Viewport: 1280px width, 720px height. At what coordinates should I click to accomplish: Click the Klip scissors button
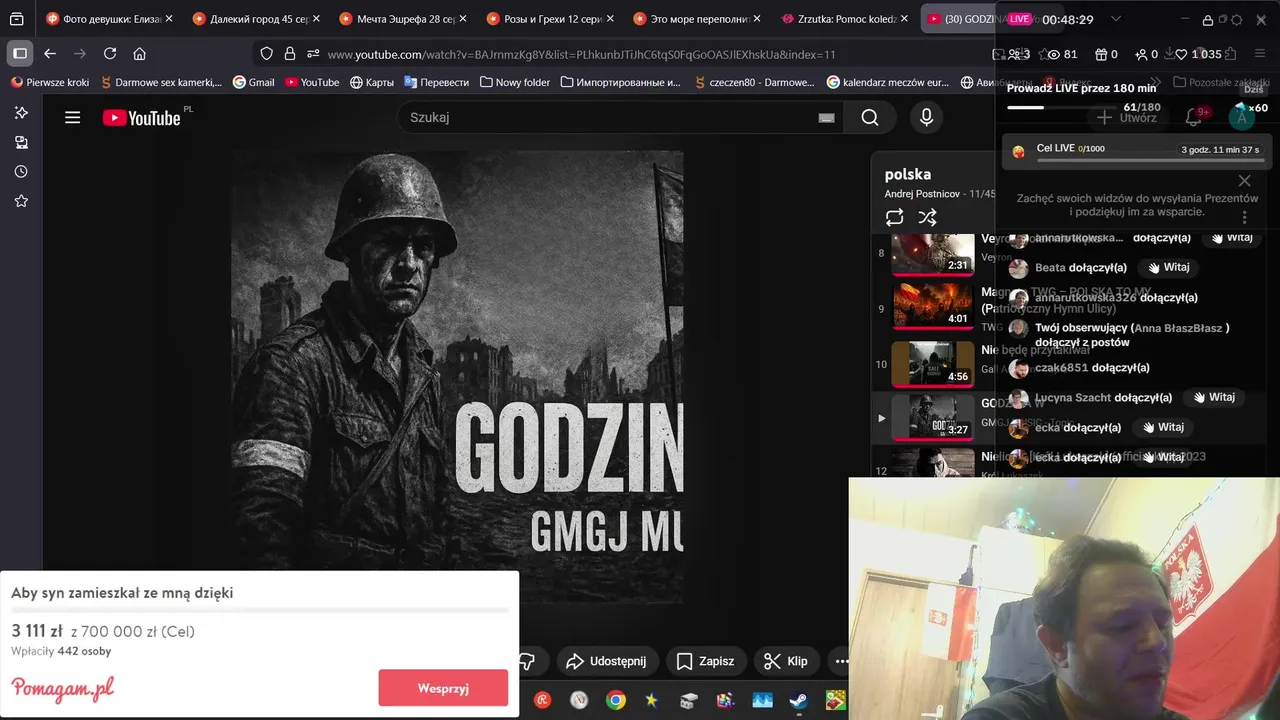point(785,661)
